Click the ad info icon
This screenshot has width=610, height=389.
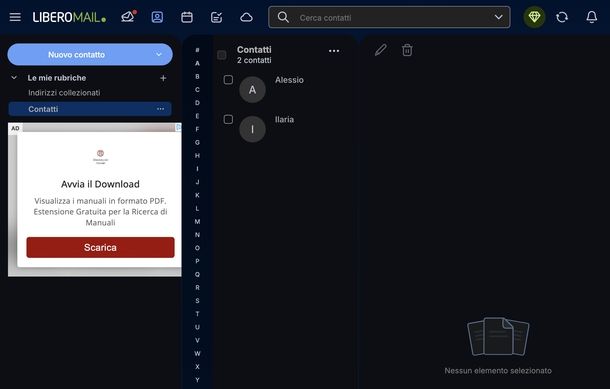(x=178, y=128)
